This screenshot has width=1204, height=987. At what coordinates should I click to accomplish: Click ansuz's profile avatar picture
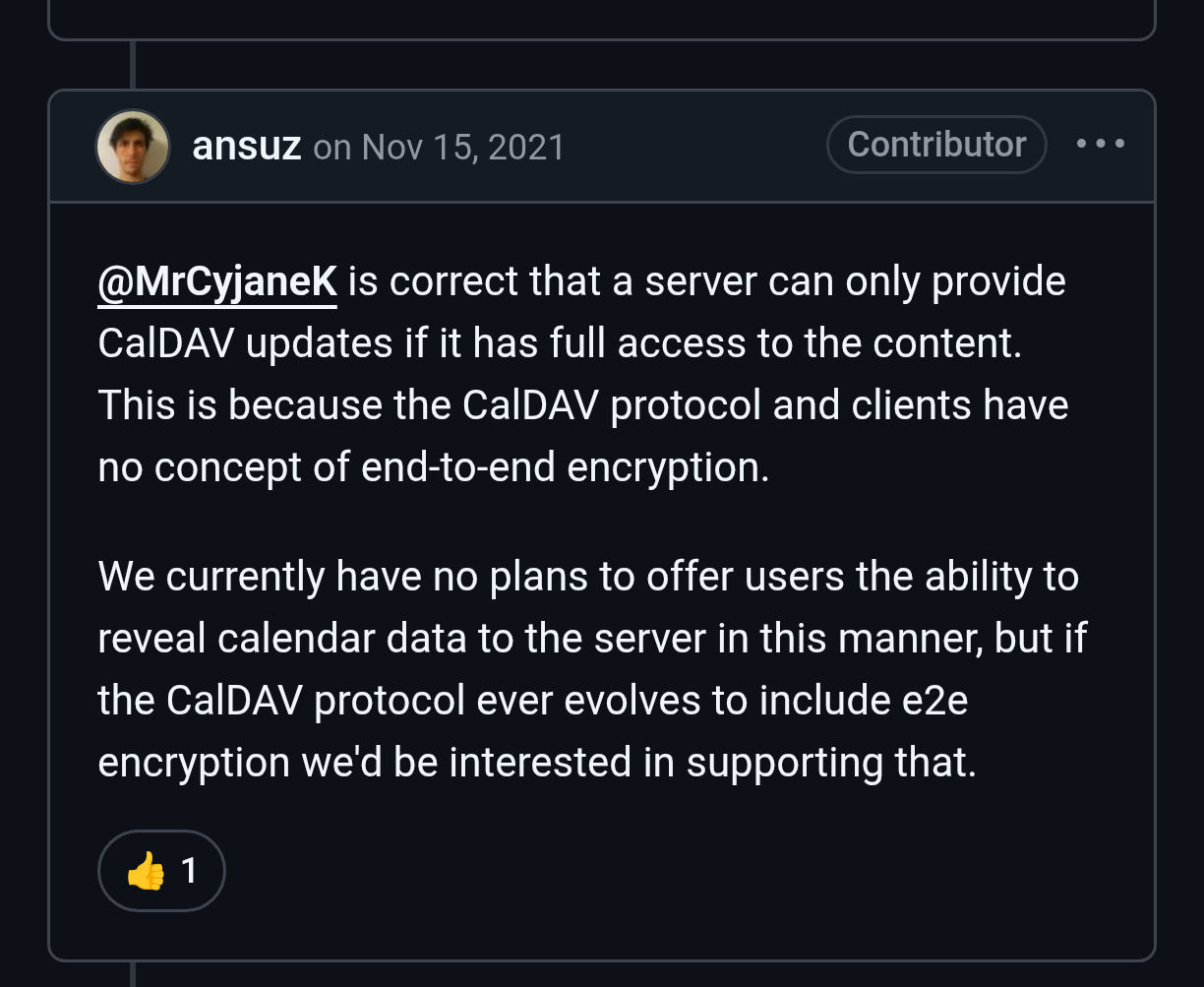133,146
